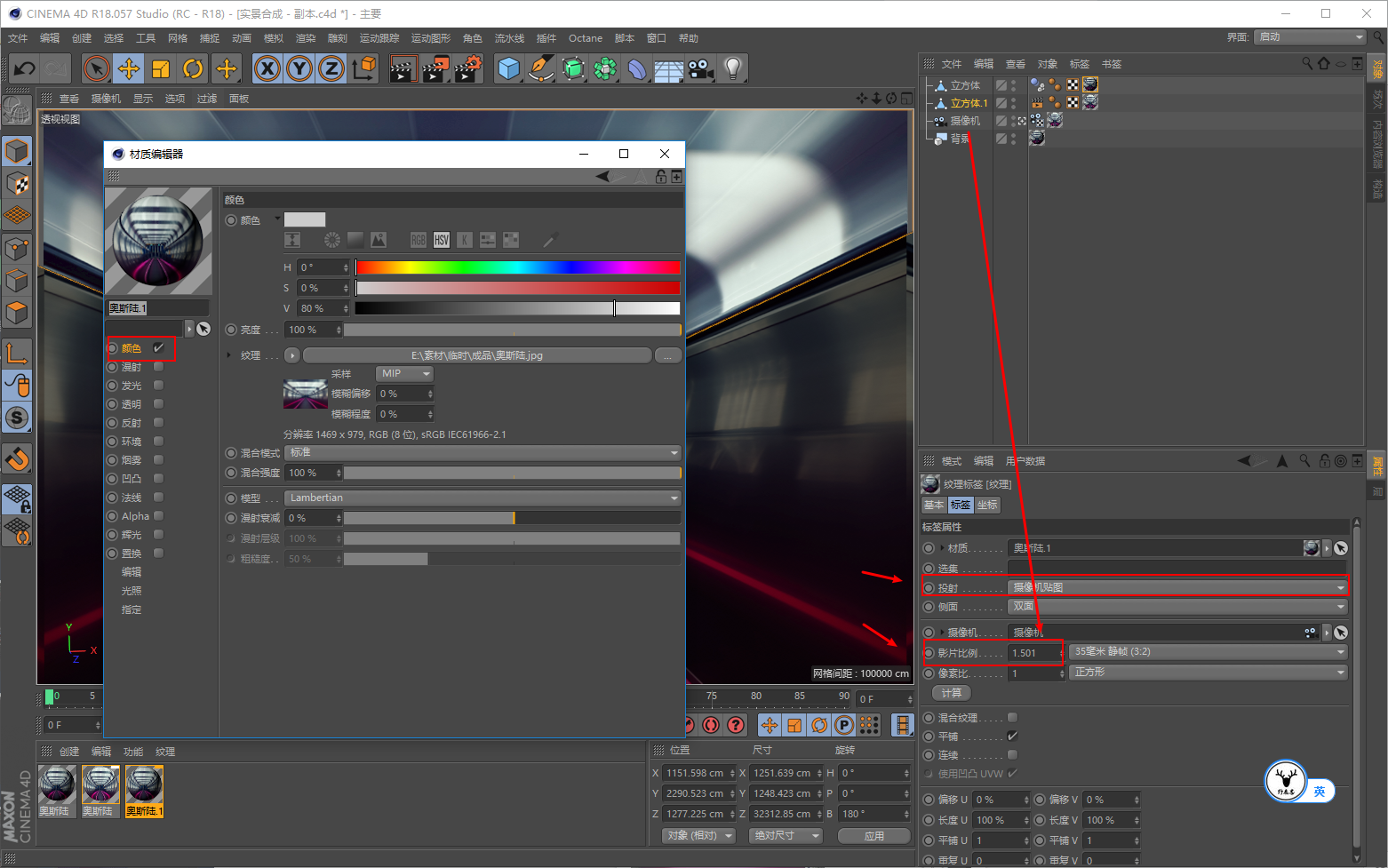This screenshot has width=1388, height=868.
Task: Click the hue H gradient slider
Action: [x=517, y=267]
